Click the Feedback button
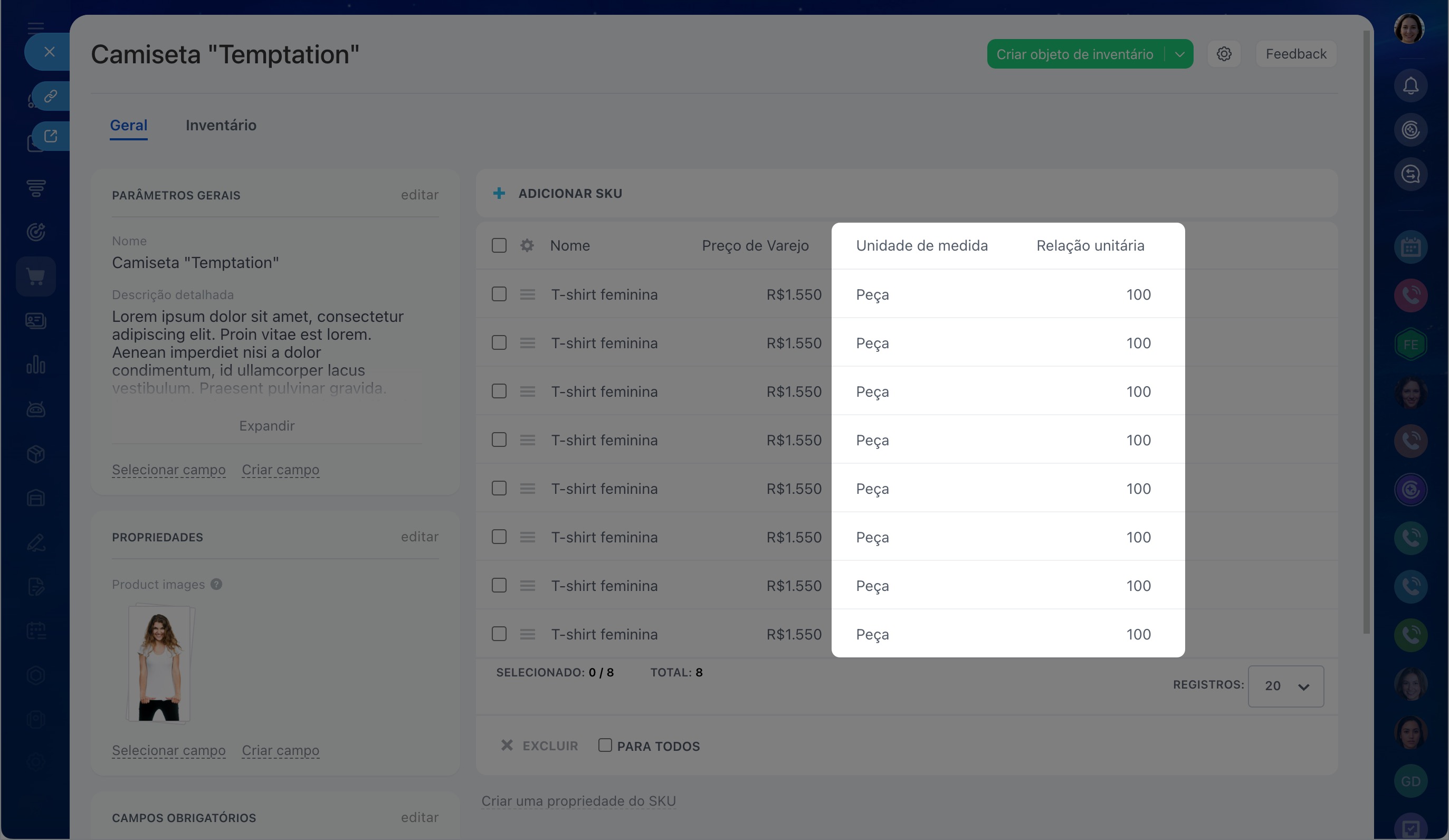The width and height of the screenshot is (1449, 840). pos(1296,54)
